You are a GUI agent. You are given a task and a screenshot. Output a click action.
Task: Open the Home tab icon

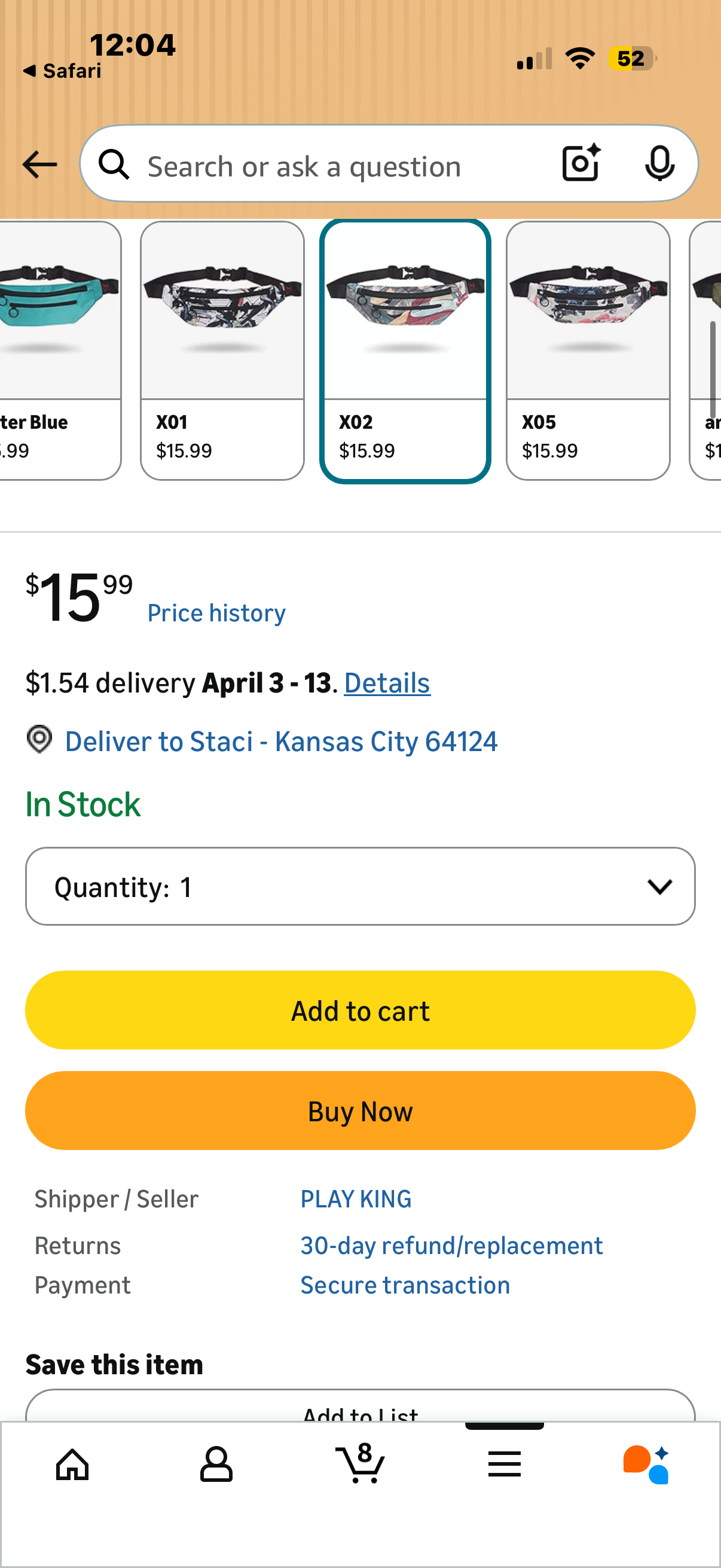pyautogui.click(x=72, y=1464)
